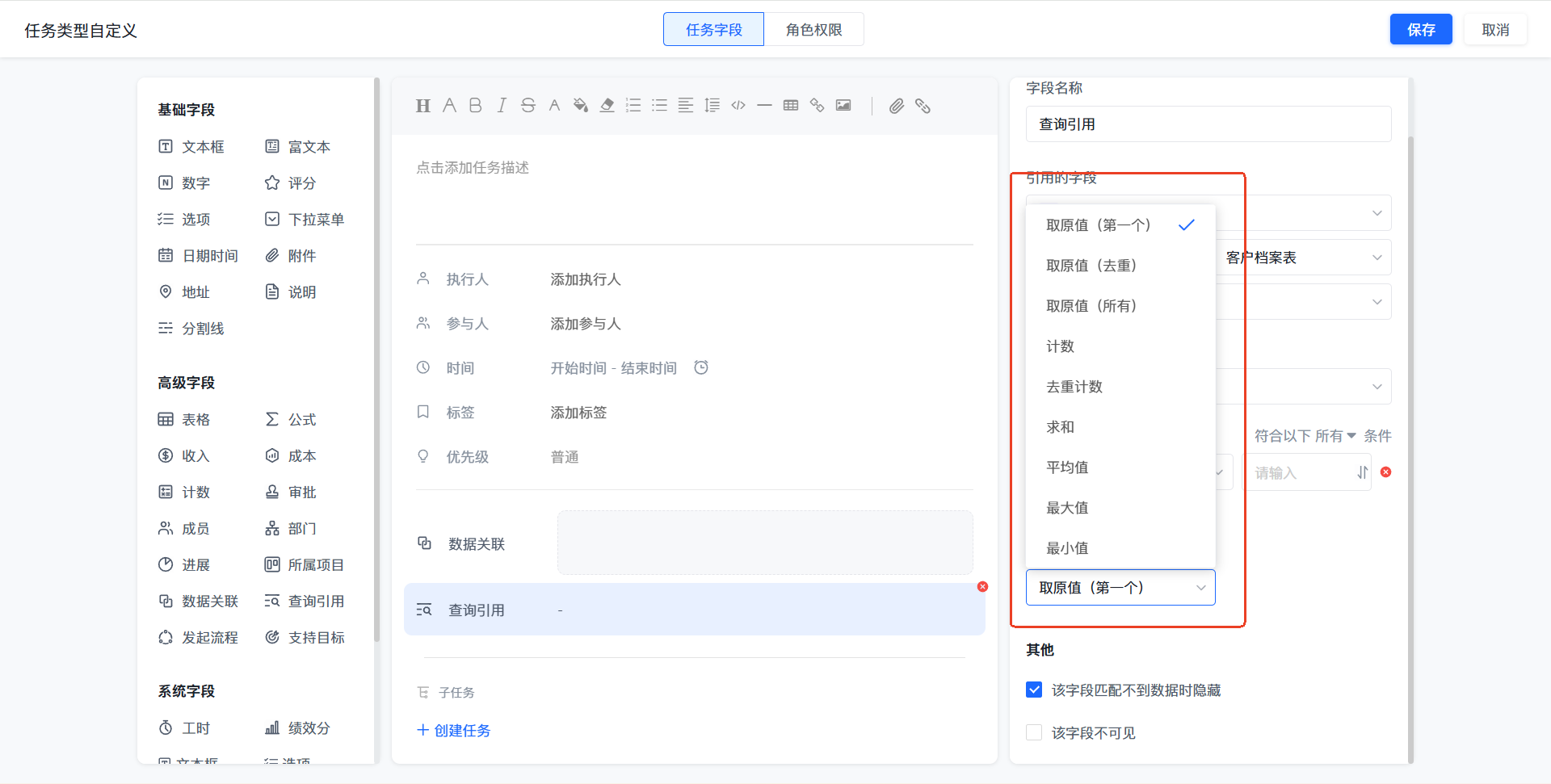This screenshot has width=1551, height=784.
Task: Click the 字段名称 input with 查询引用
Action: coord(1208,124)
